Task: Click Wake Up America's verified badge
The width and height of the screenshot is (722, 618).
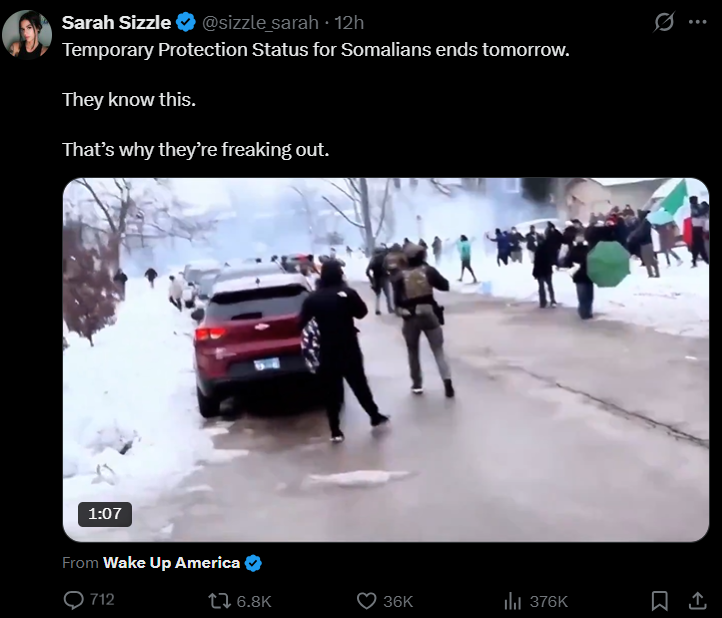Action: [x=253, y=563]
